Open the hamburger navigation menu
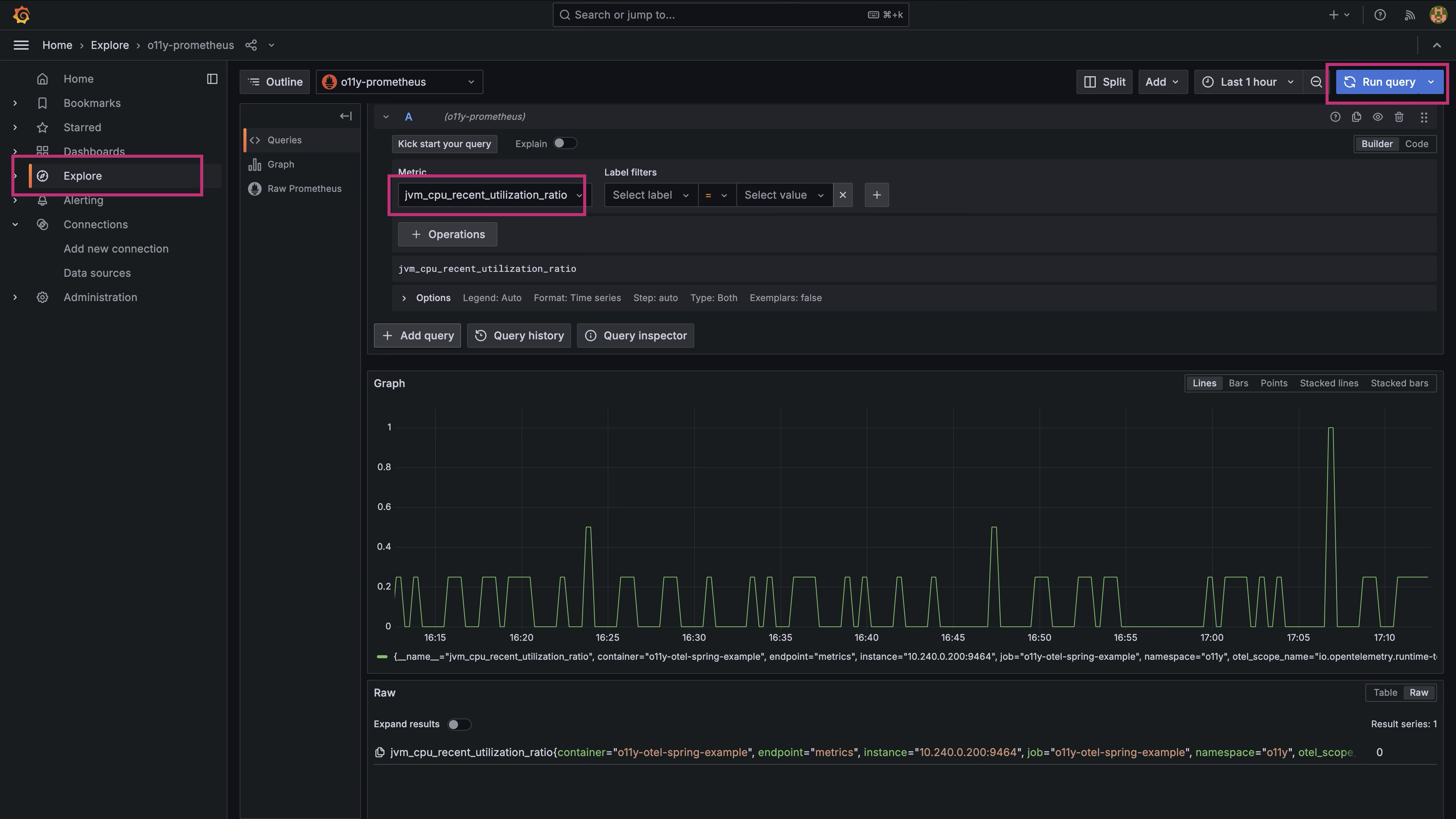1456x819 pixels. click(21, 45)
